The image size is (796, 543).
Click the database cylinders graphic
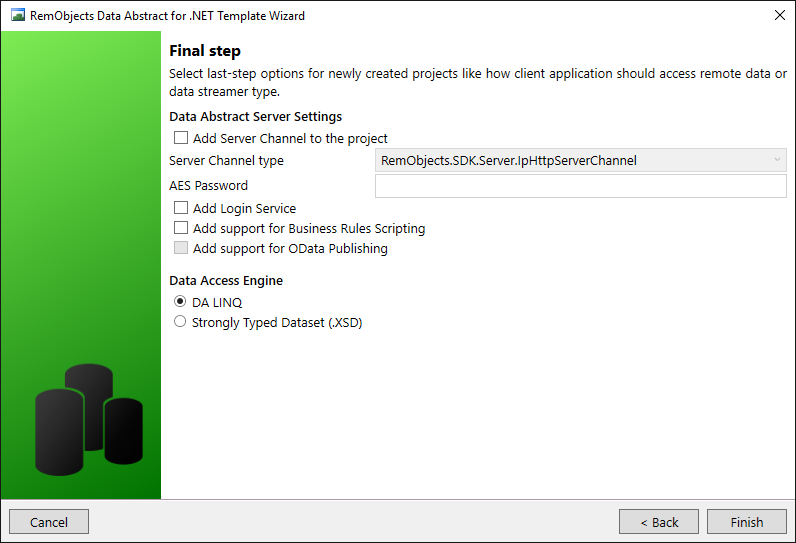coord(89,420)
